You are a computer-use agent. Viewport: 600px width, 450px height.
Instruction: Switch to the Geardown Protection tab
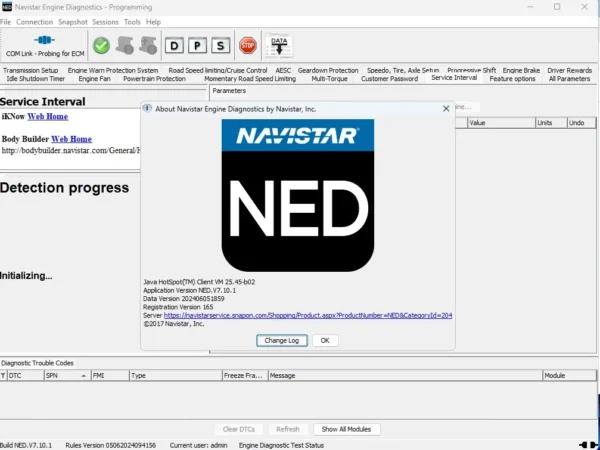pyautogui.click(x=328, y=70)
